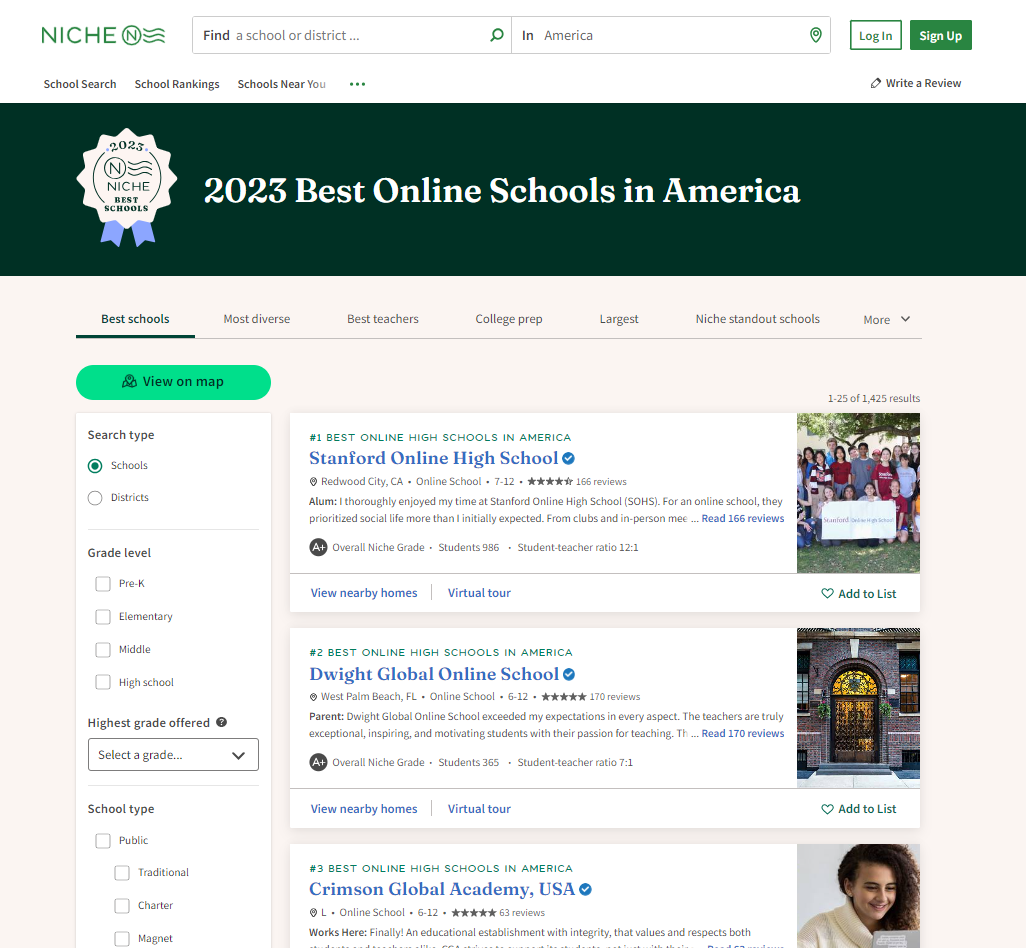Screen dimensions: 1026x948
Task: Open Schools Near You in top navigation
Action: pos(281,84)
